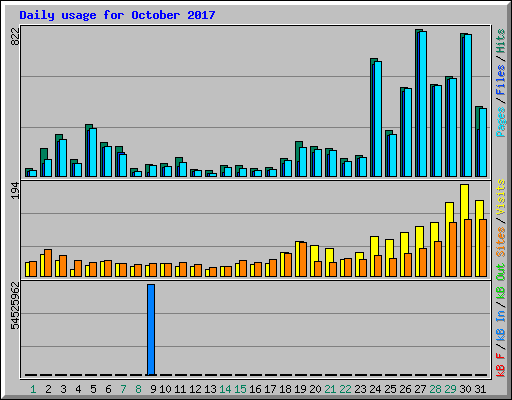Click day label 13 on the x-axis

click(210, 389)
